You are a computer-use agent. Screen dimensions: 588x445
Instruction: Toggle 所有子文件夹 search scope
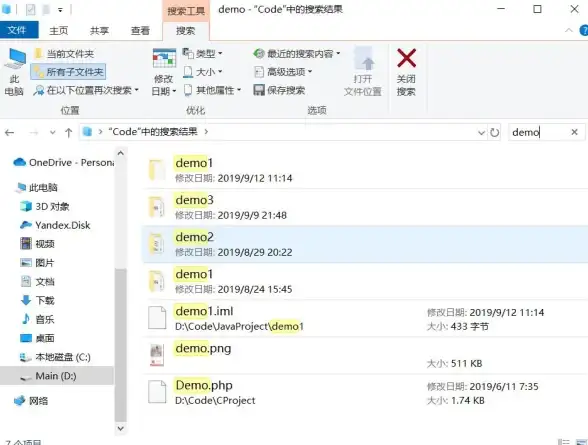pos(68,72)
